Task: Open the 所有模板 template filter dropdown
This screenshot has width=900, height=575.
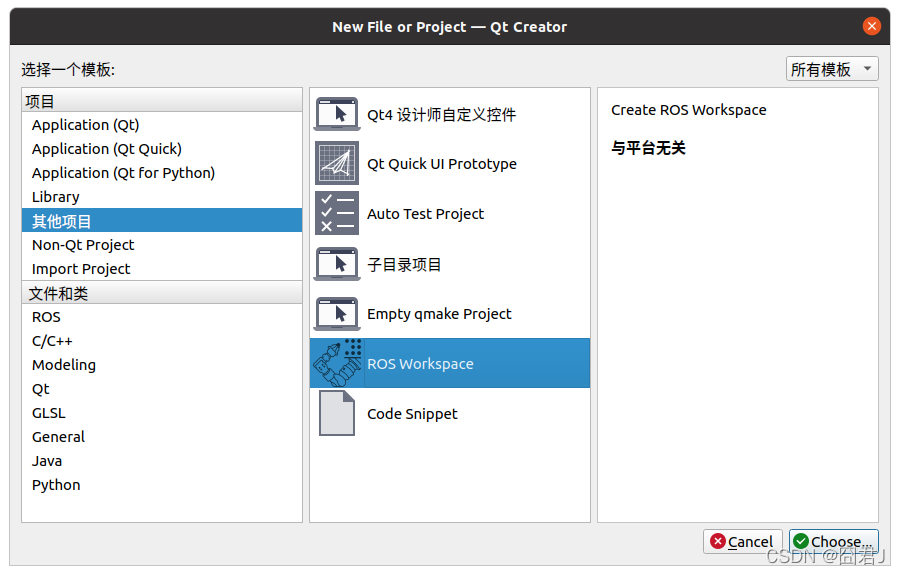Action: coord(832,69)
